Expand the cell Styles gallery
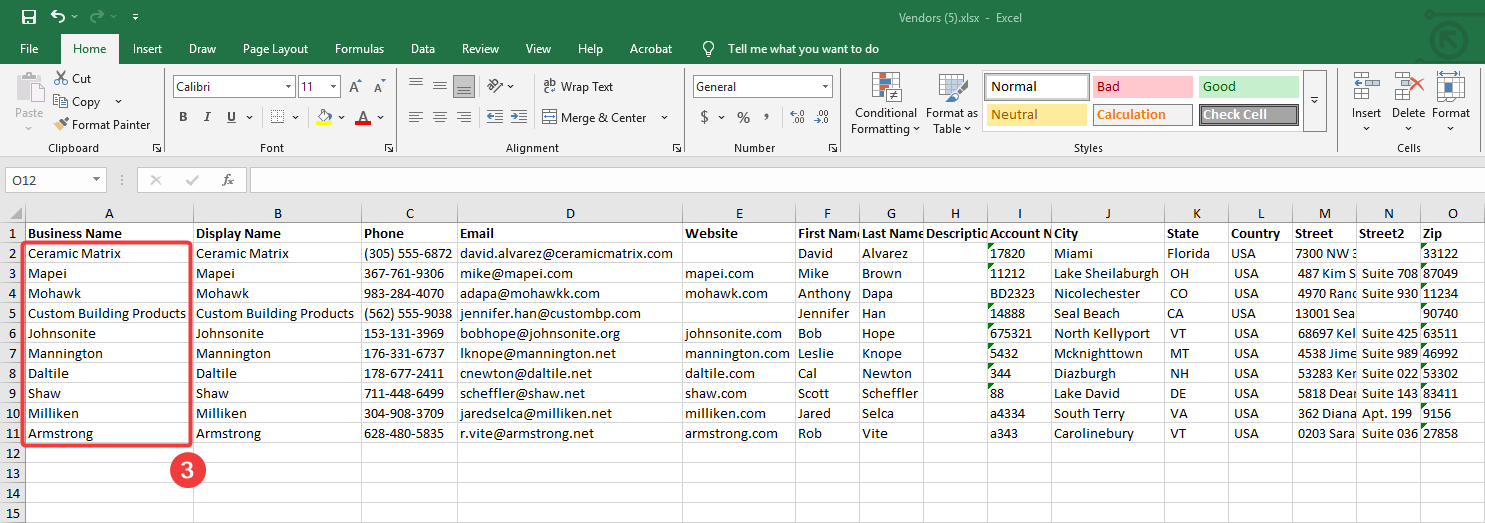Viewport: 1485px width, 523px height. (x=1315, y=101)
